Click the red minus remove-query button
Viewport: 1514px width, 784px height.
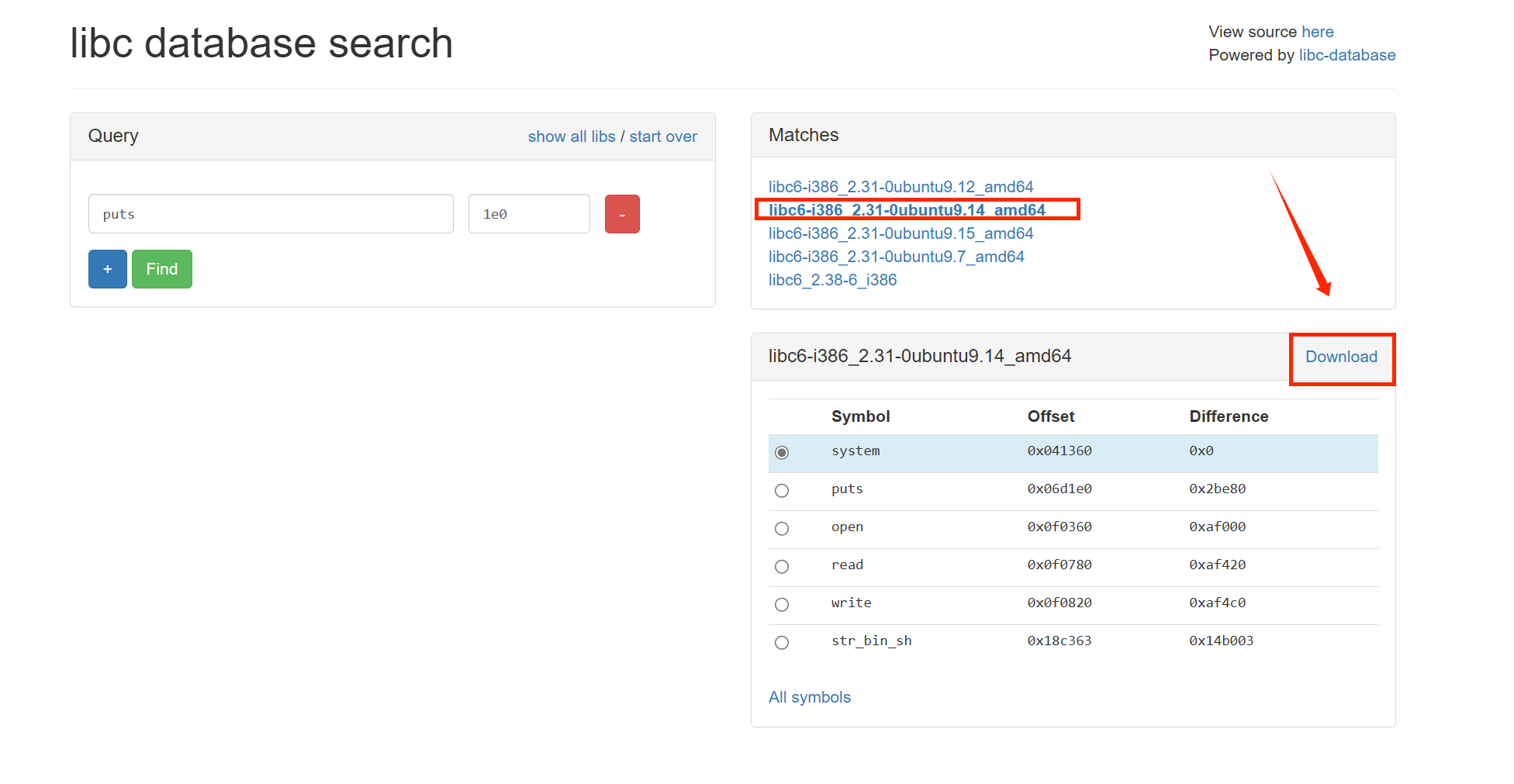[622, 214]
